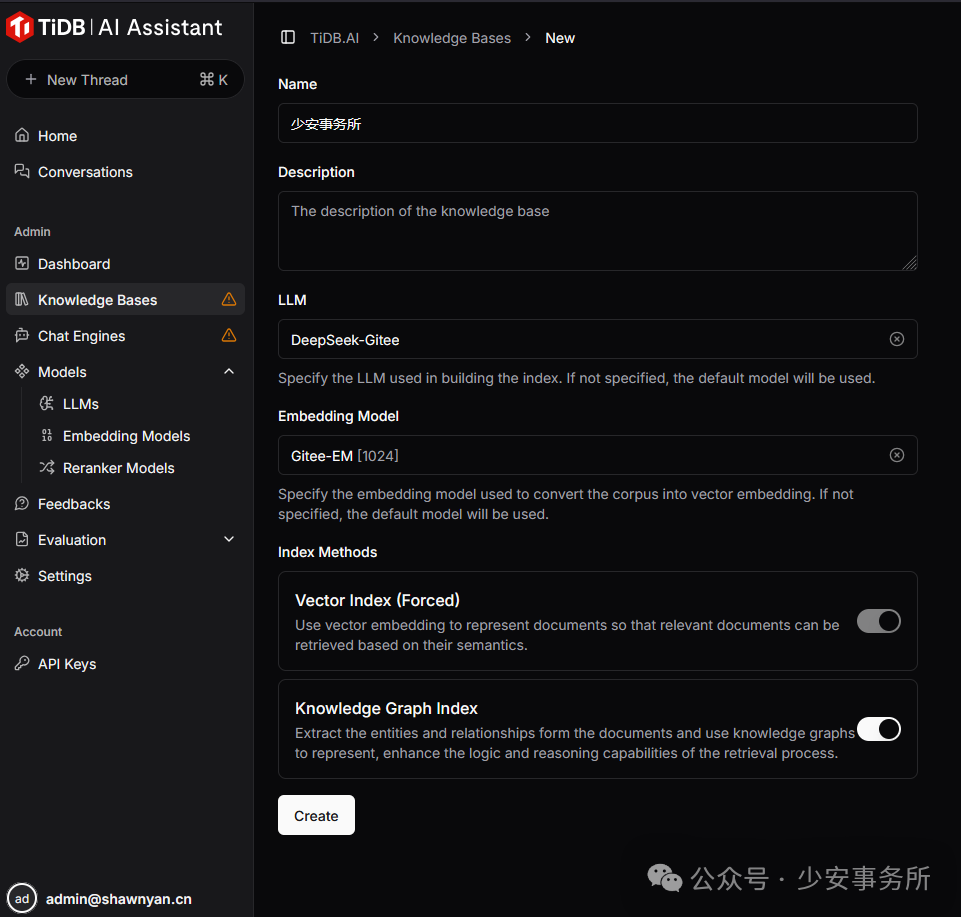Open Settings in sidebar
Screen dimensions: 961x917
pos(125,576)
